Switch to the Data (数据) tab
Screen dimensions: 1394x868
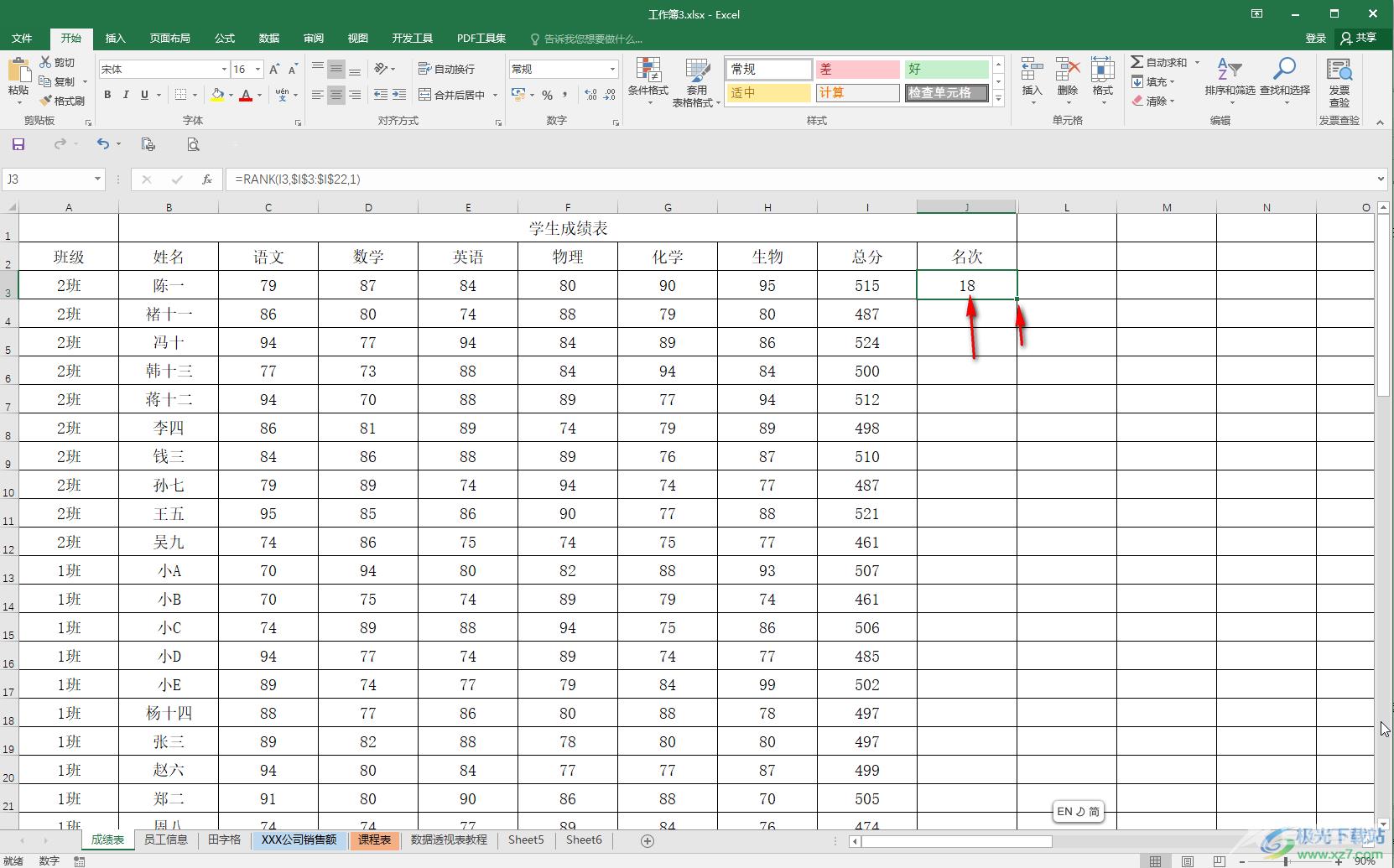tap(268, 39)
